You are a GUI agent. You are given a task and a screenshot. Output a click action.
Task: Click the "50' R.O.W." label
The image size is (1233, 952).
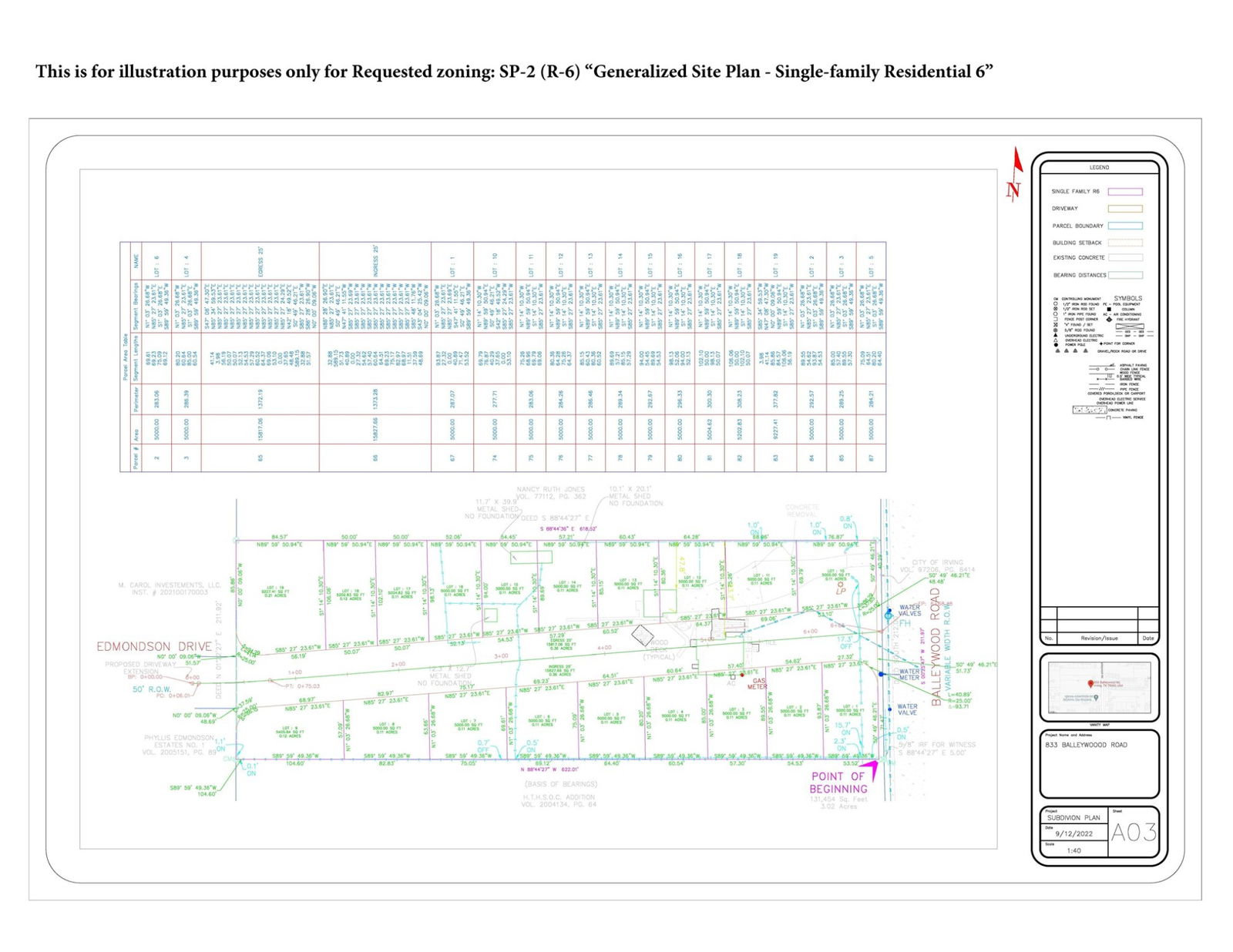152,689
